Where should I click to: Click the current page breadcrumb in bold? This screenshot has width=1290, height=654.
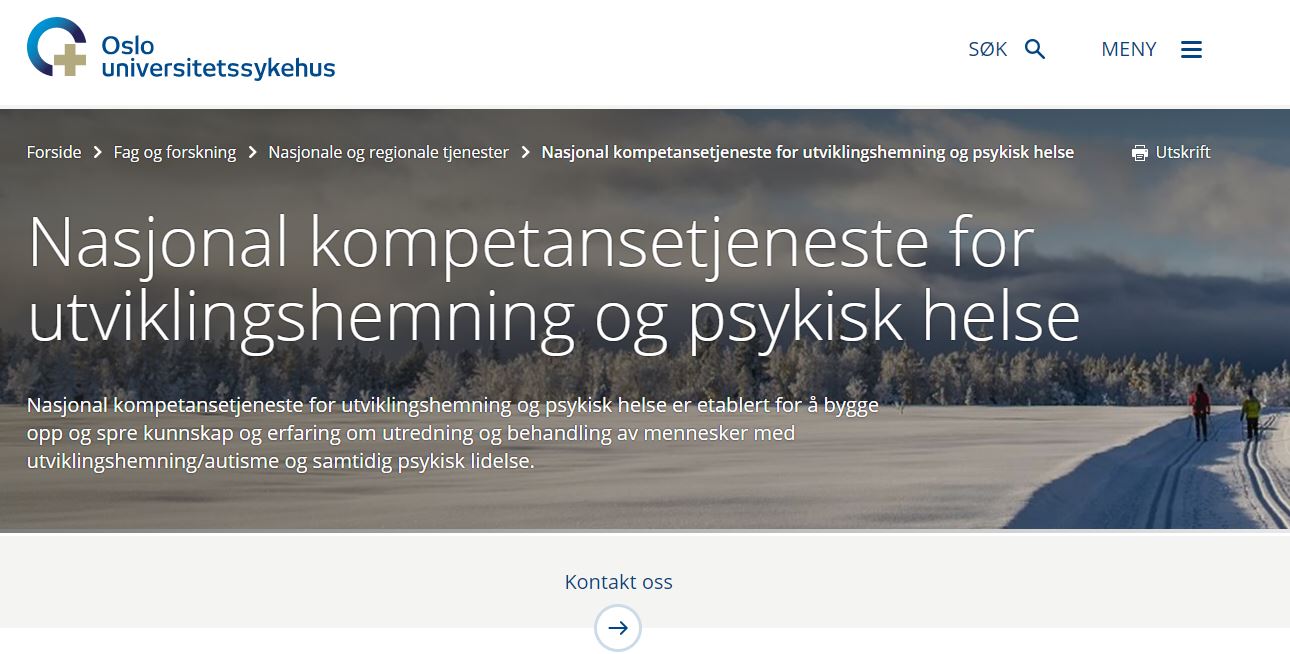coord(808,152)
